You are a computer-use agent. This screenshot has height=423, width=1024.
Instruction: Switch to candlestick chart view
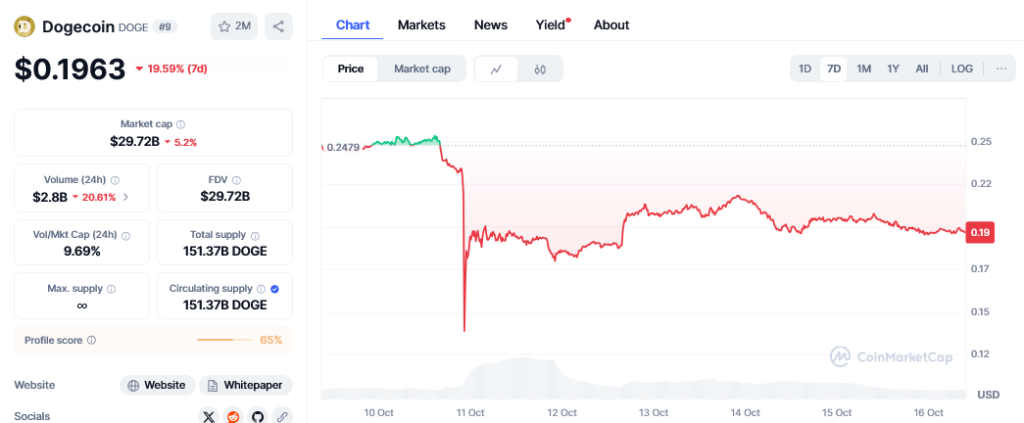[540, 69]
